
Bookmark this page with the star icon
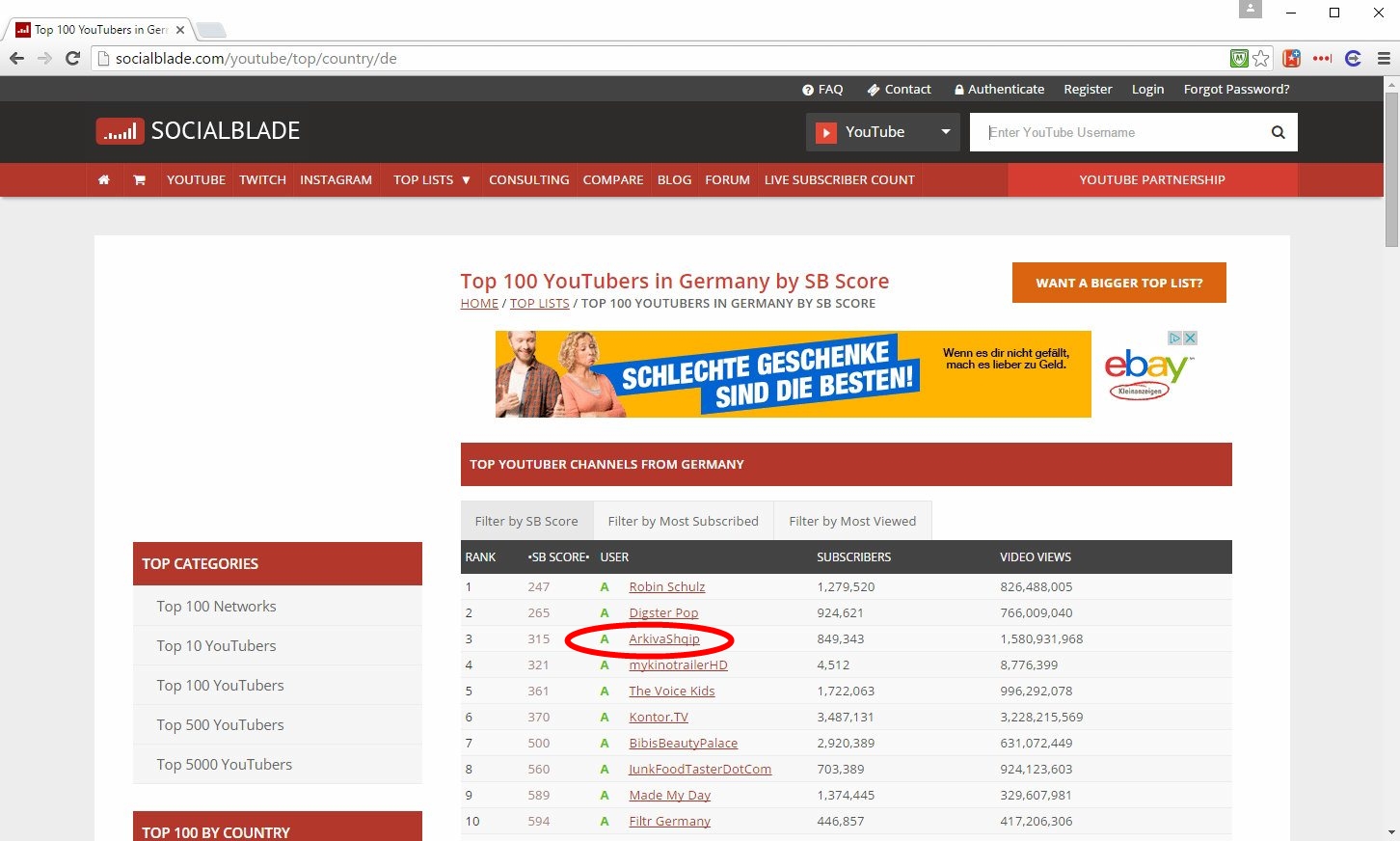pos(1261,59)
